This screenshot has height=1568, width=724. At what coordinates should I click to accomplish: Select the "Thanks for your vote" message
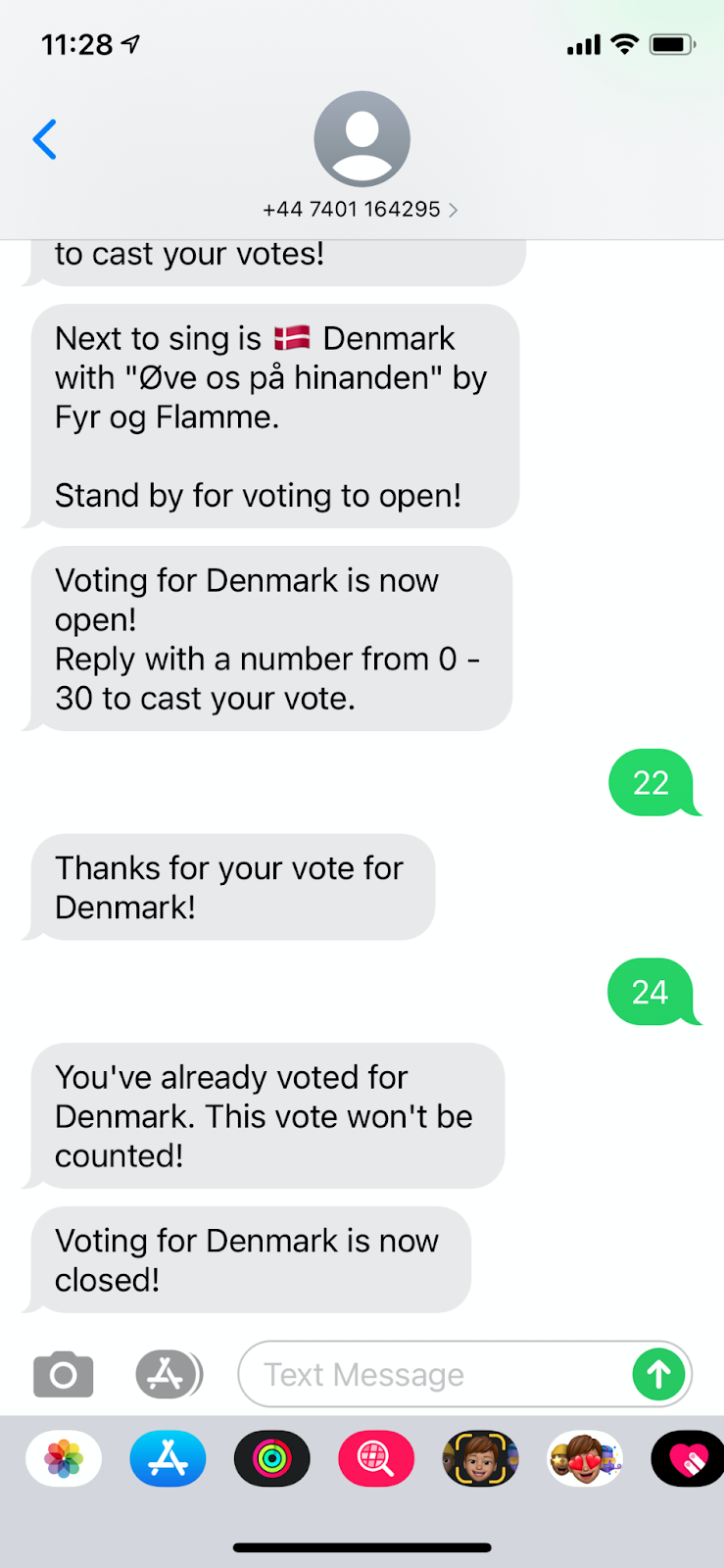pos(231,888)
